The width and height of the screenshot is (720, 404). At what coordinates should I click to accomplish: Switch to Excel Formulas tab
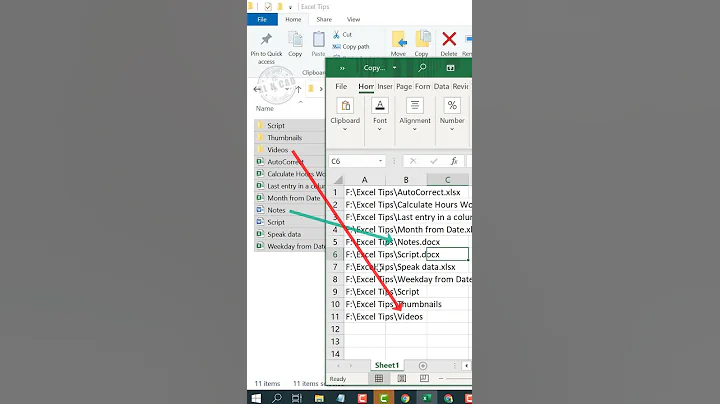tap(422, 86)
